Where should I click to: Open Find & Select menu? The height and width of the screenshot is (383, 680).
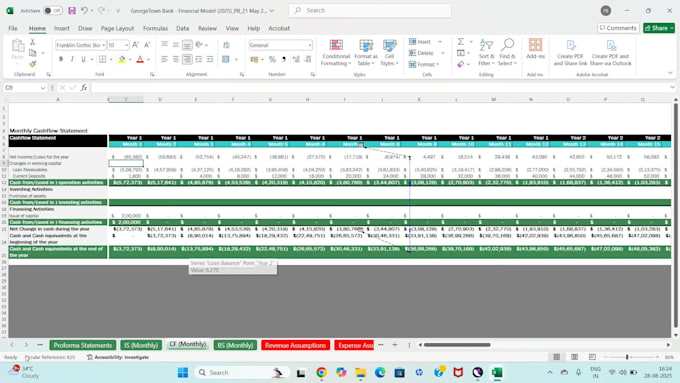507,52
